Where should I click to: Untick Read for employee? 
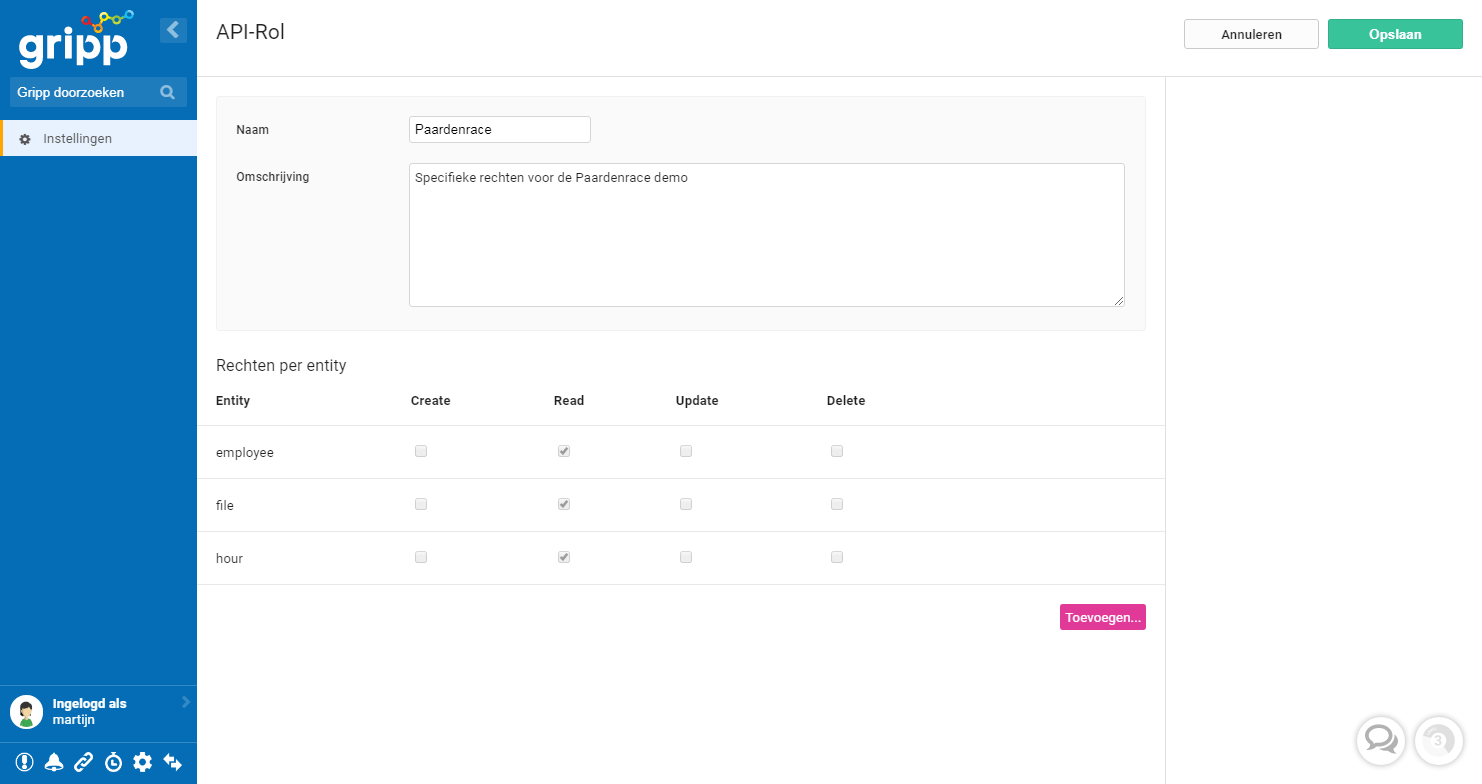[x=564, y=451]
